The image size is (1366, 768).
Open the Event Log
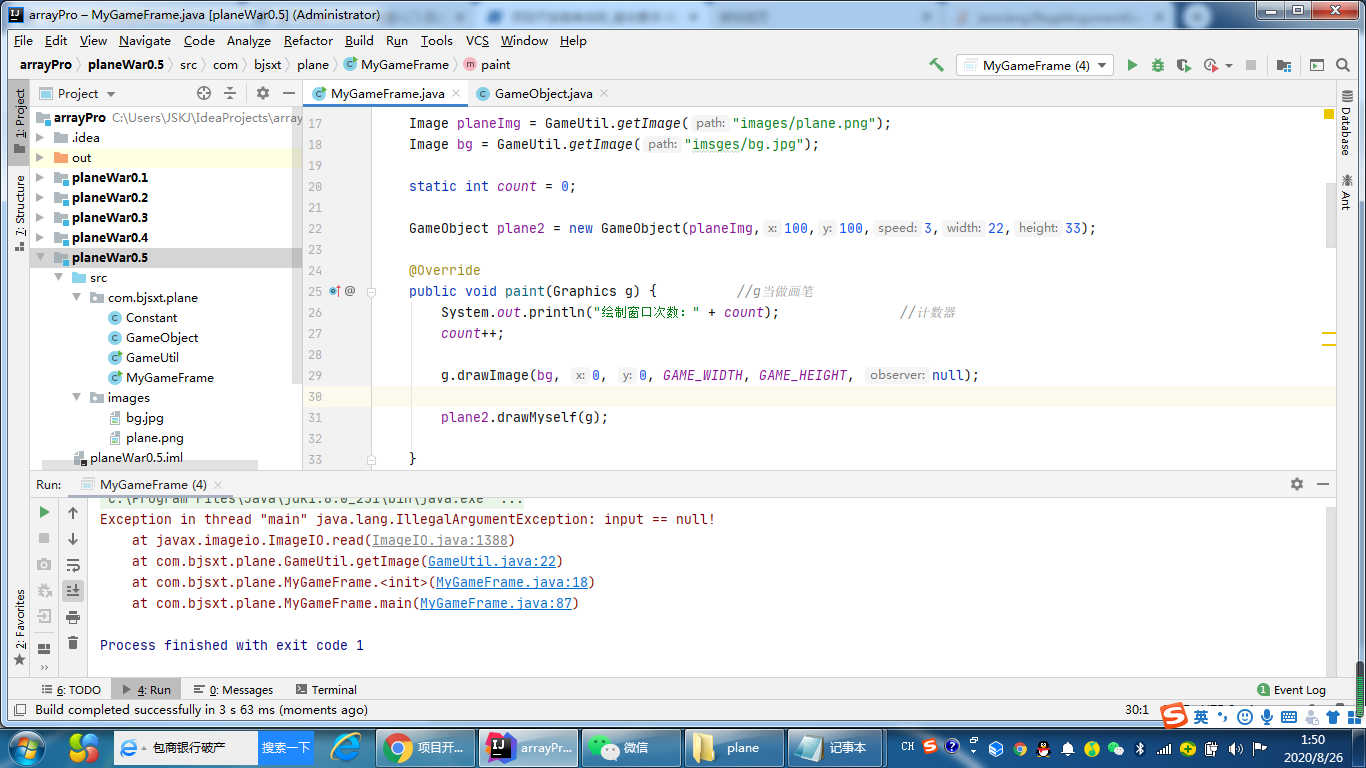click(1291, 690)
